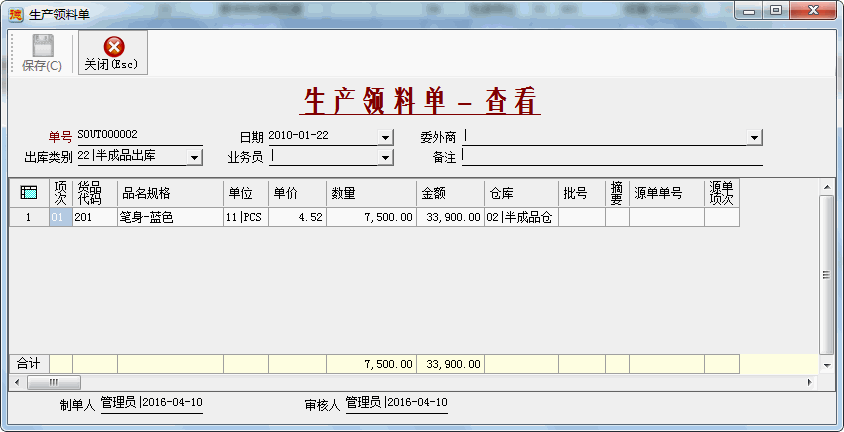Click the 业务员 input field
Image resolution: width=844 pixels, height=432 pixels.
click(x=324, y=157)
